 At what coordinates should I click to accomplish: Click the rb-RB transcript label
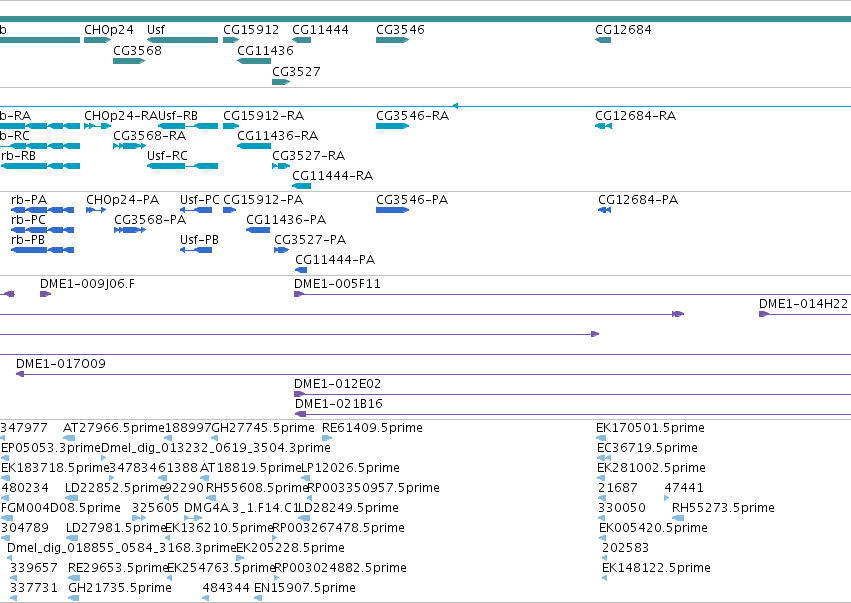tap(18, 156)
